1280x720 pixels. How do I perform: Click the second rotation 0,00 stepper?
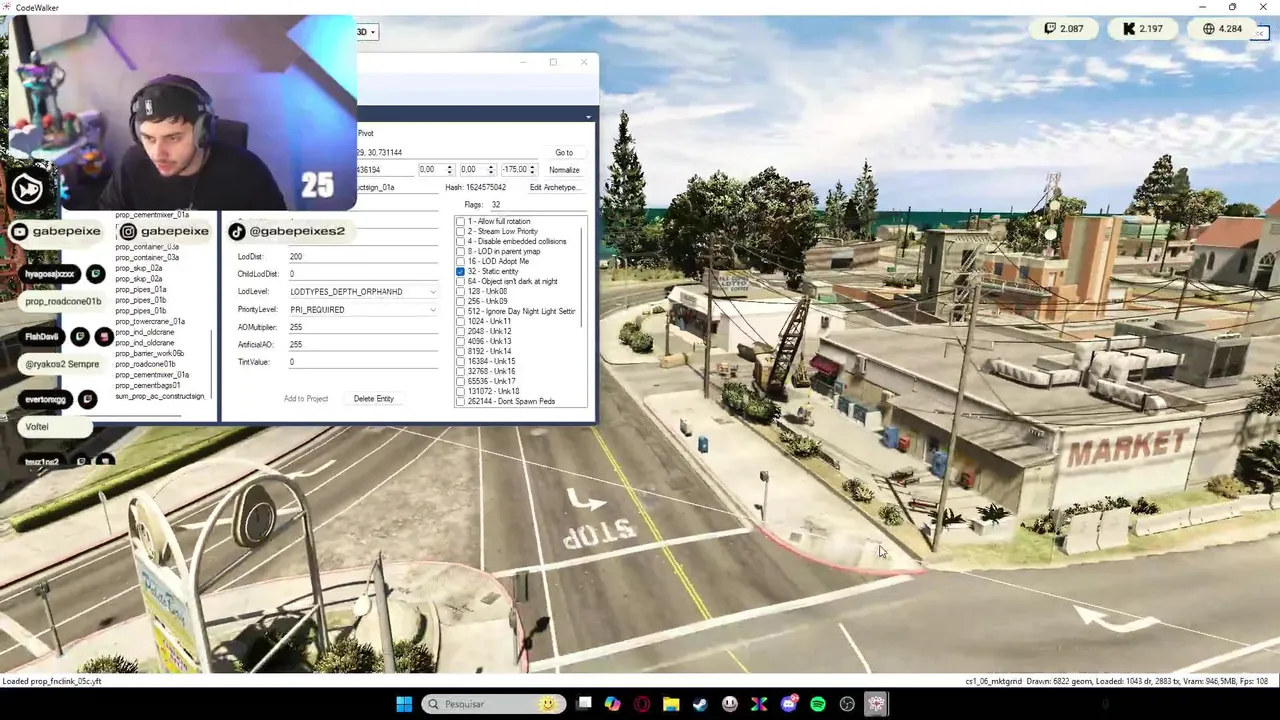[490, 169]
